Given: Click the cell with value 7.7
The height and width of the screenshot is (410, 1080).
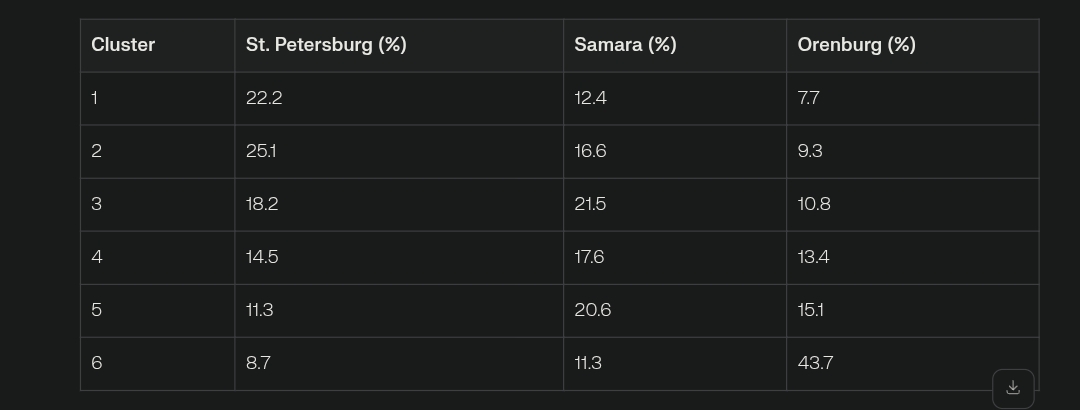Looking at the screenshot, I should tap(913, 99).
